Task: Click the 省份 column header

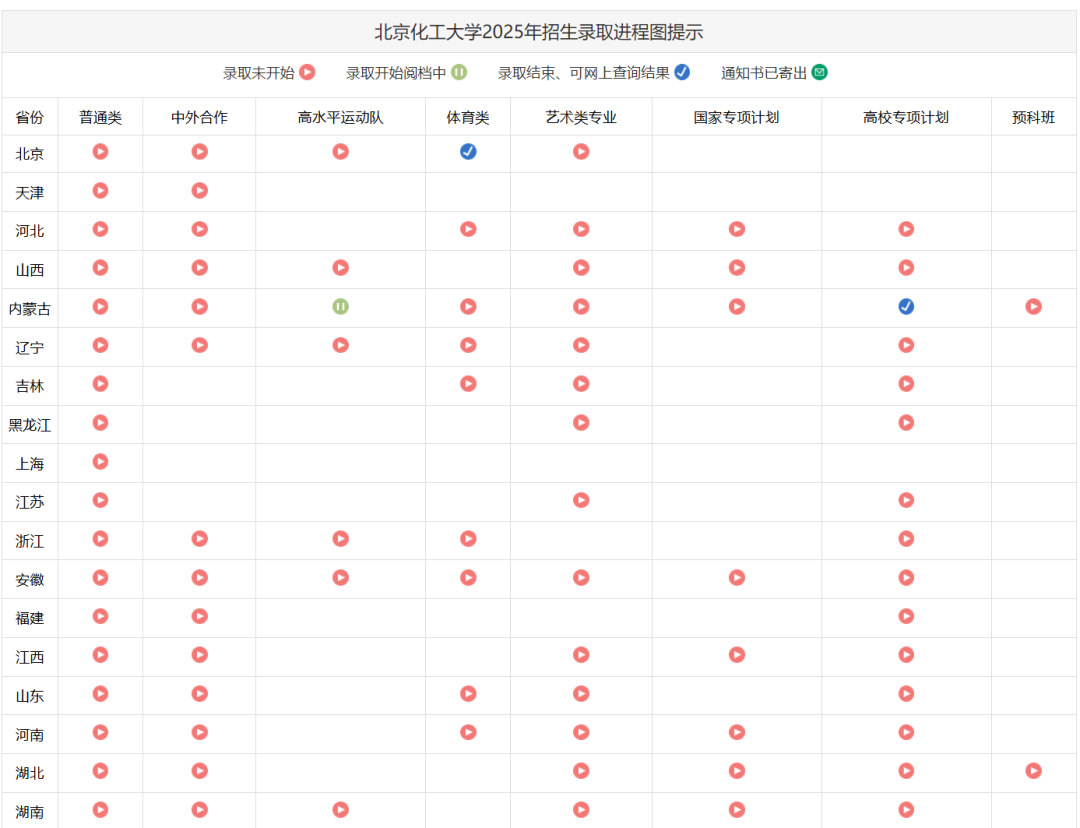Action: pyautogui.click(x=30, y=118)
